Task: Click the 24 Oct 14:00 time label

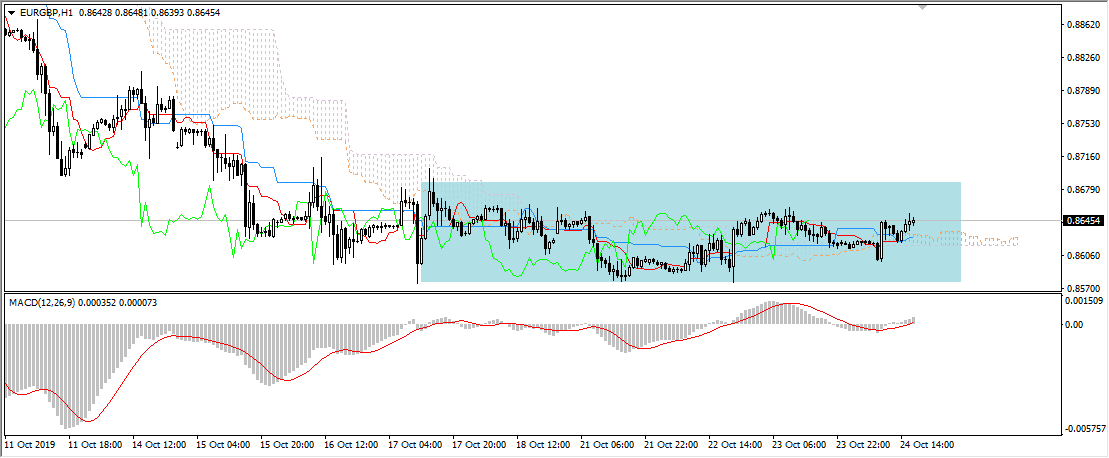Action: click(927, 445)
